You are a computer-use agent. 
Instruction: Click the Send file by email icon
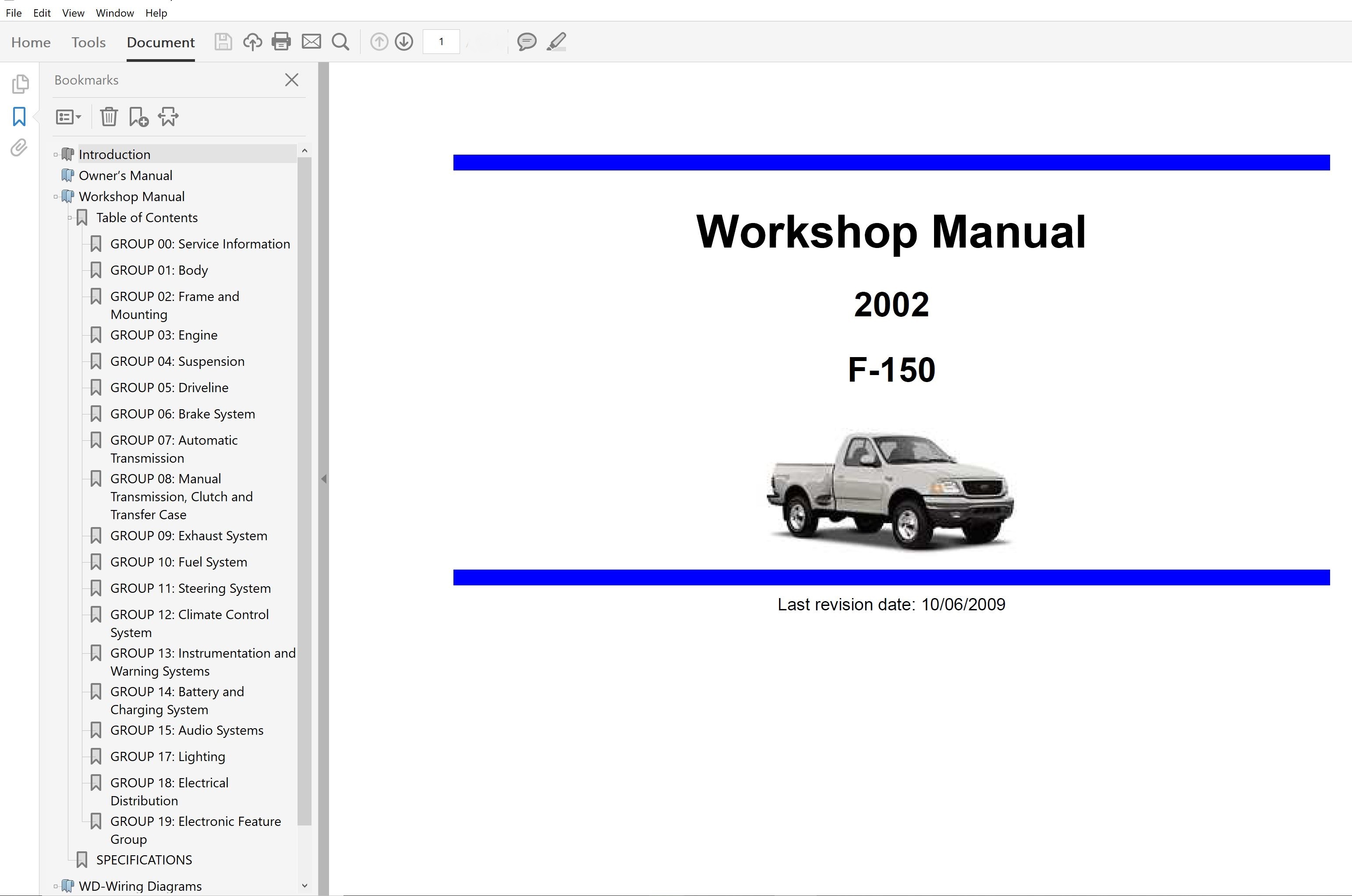coord(311,42)
